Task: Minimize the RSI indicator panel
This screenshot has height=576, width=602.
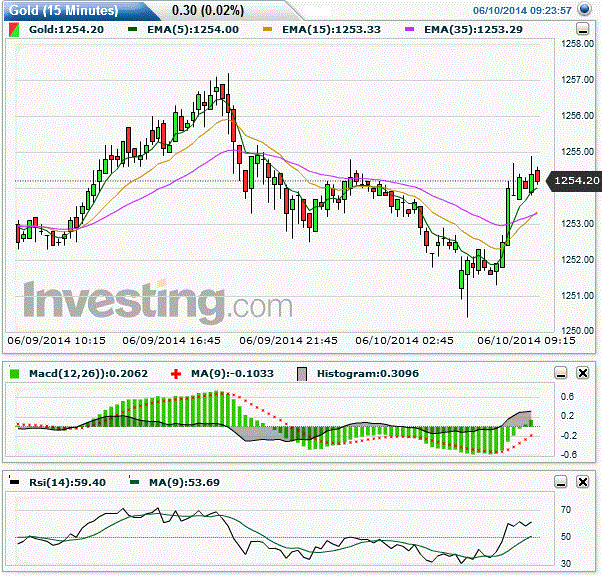Action: coord(561,482)
